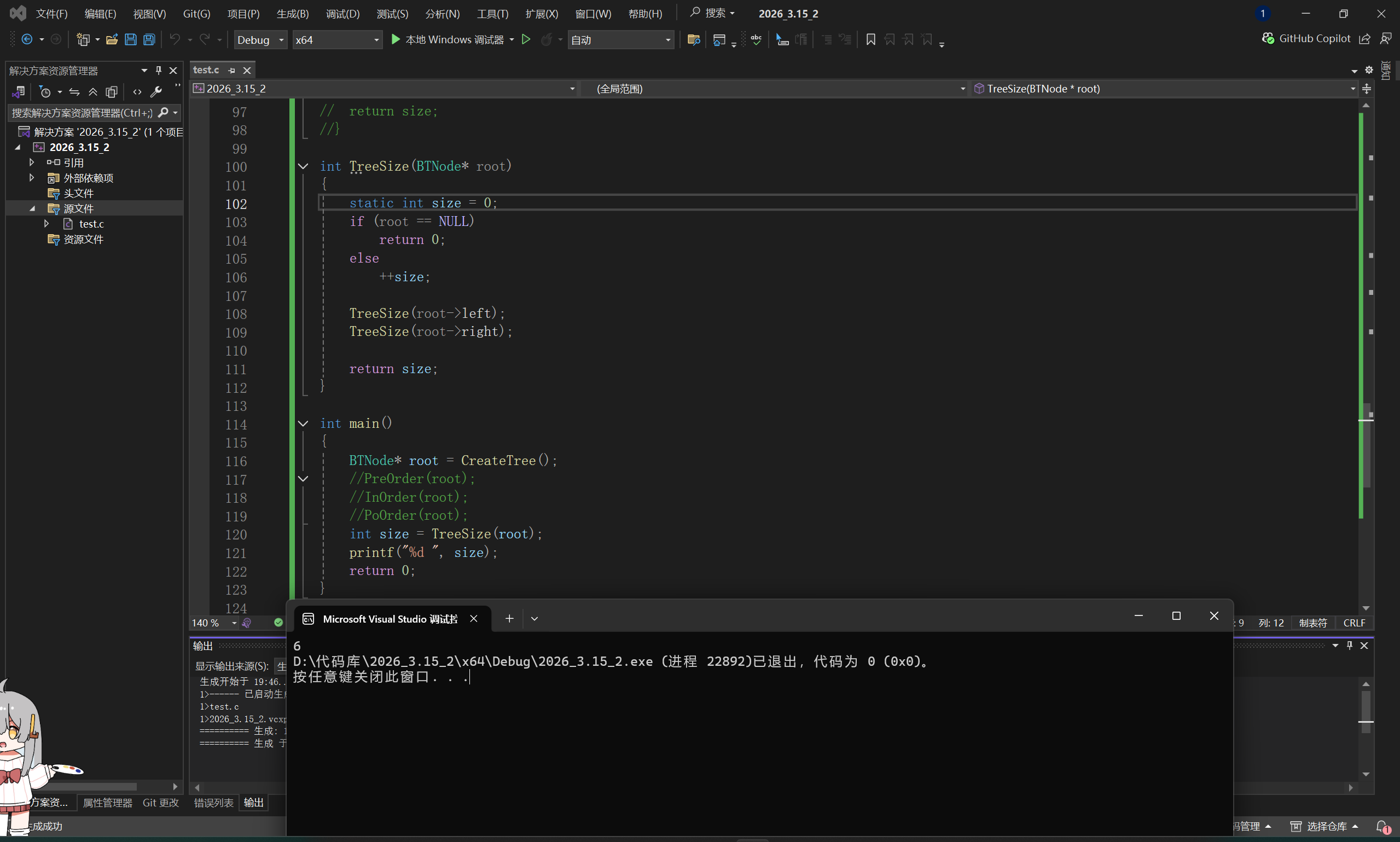Click the Save All toolbar icon
The width and height of the screenshot is (1400, 842).
pyautogui.click(x=149, y=40)
